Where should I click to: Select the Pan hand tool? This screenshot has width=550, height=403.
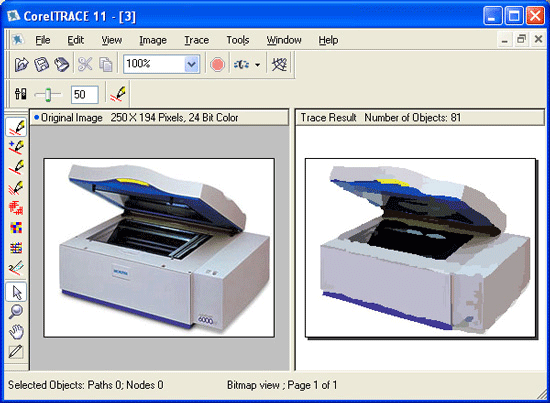coord(16,331)
